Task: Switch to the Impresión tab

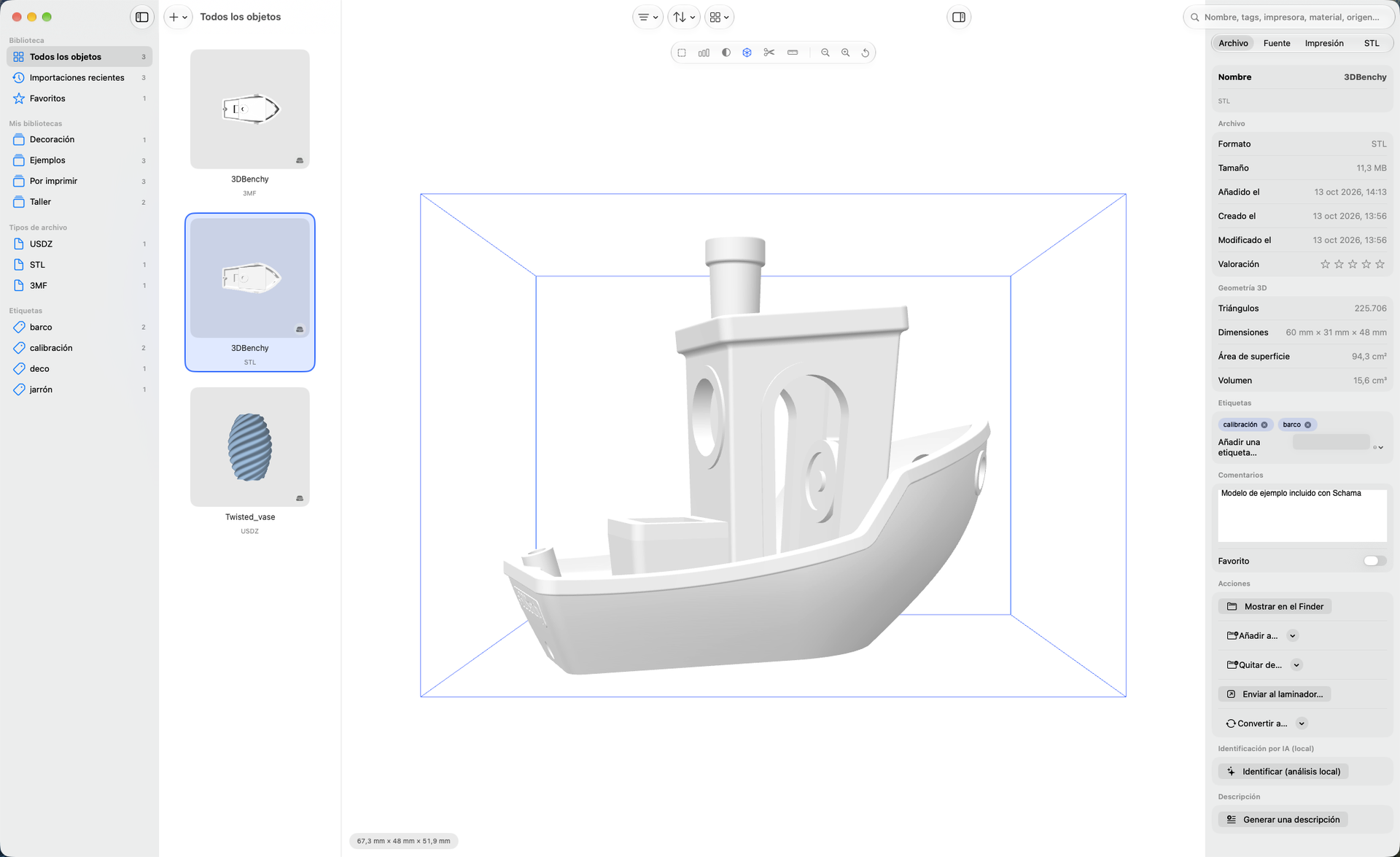Action: (1324, 43)
